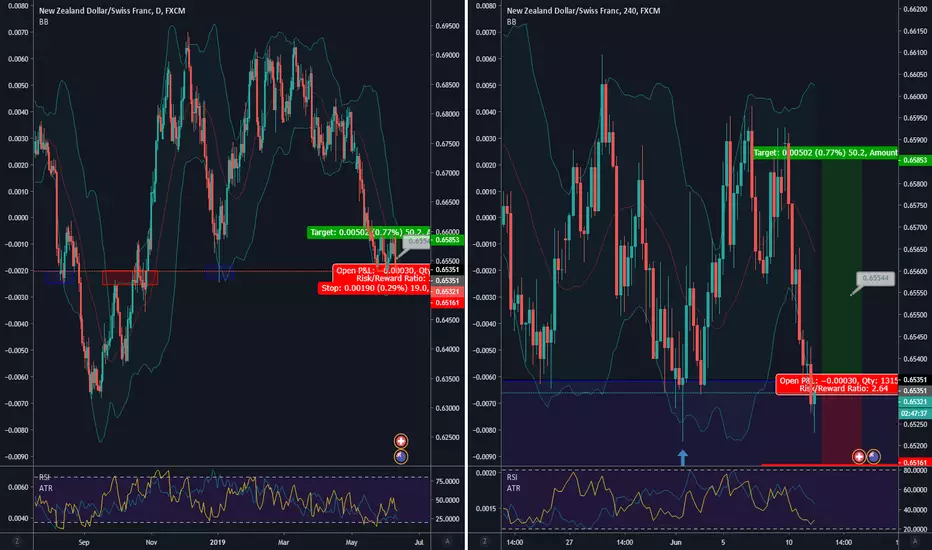Click the Mar label on daily time axis
The image size is (932, 550).
[x=284, y=542]
